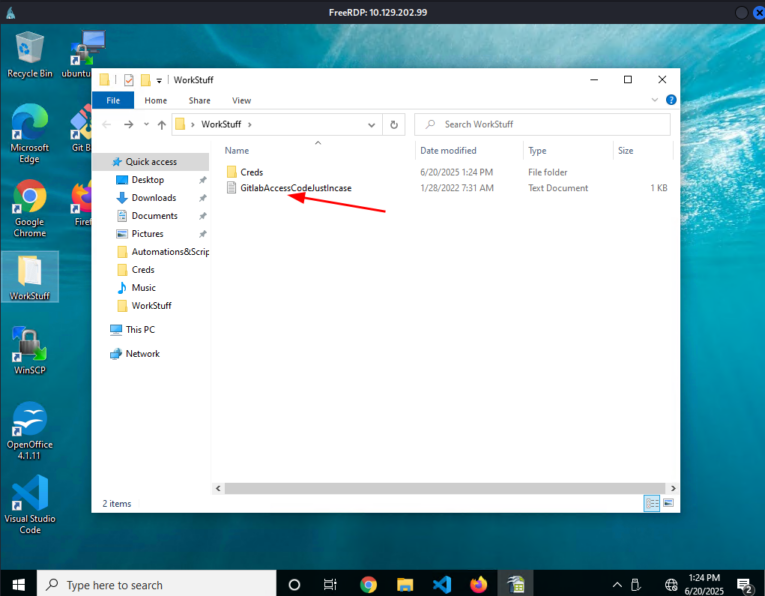This screenshot has width=765, height=596.
Task: Expand the ribbon with the chevron
Action: coord(656,100)
